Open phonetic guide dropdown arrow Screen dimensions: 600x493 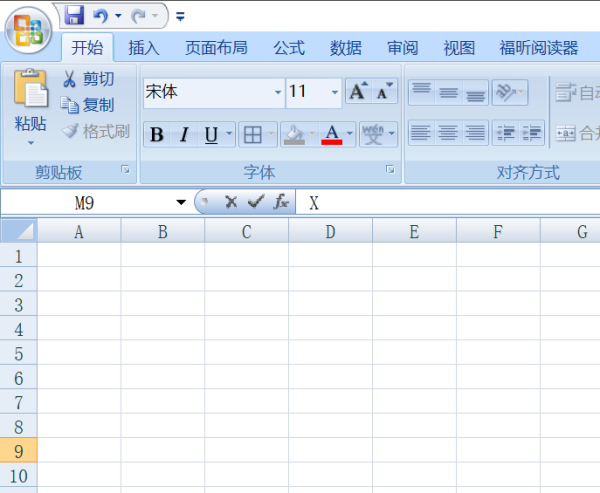[392, 134]
